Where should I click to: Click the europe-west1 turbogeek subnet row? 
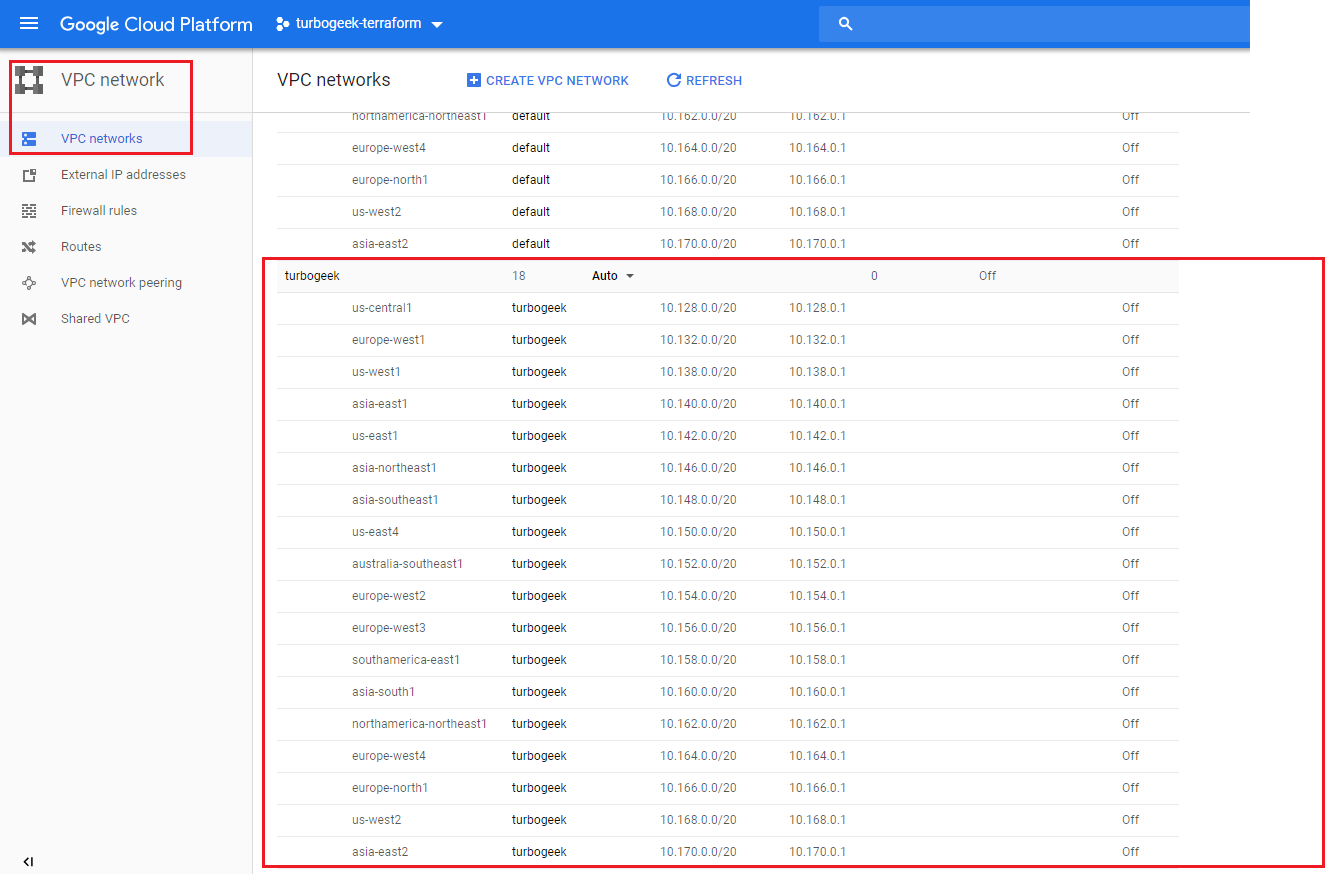tap(727, 340)
